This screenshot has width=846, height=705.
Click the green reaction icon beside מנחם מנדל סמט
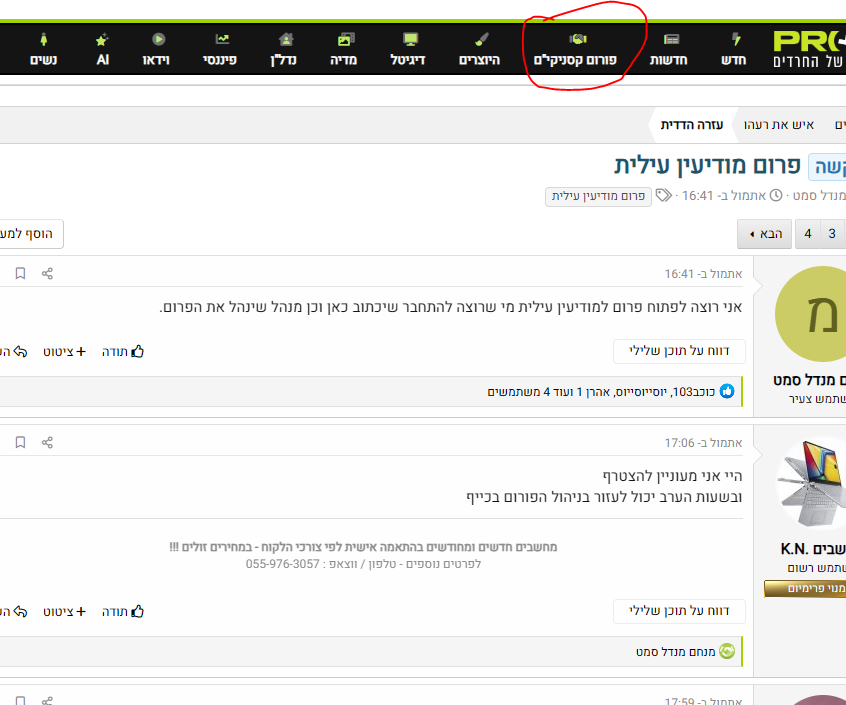click(727, 652)
